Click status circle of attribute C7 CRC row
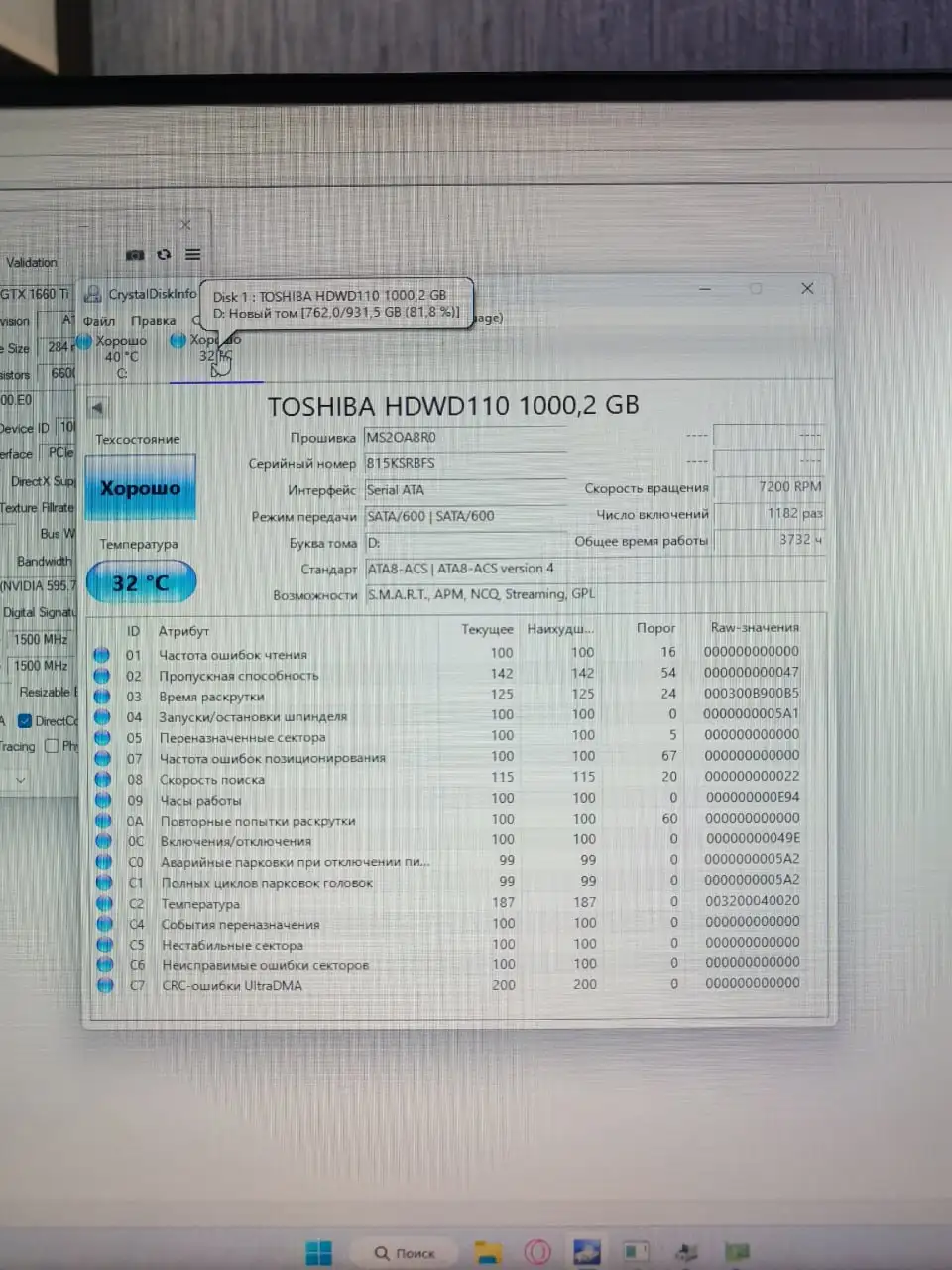 point(105,985)
